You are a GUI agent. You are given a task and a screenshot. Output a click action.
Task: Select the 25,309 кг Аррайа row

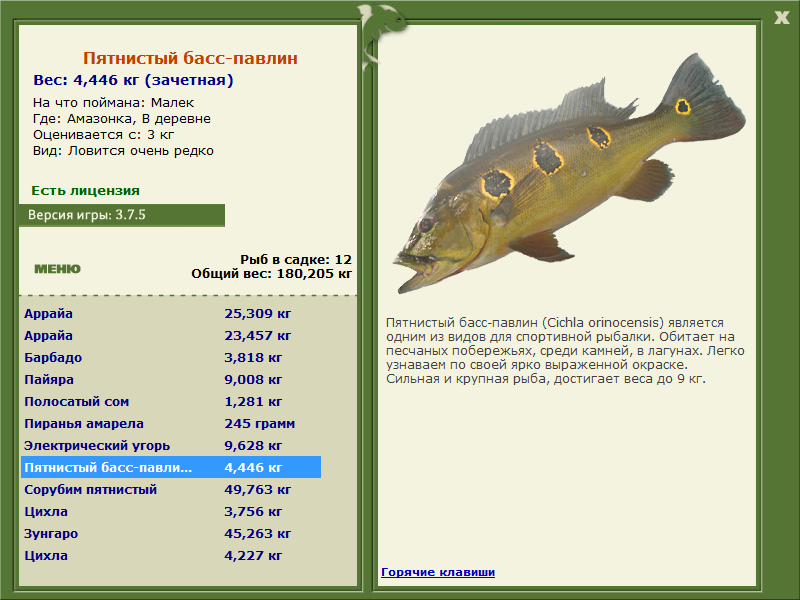coord(171,314)
